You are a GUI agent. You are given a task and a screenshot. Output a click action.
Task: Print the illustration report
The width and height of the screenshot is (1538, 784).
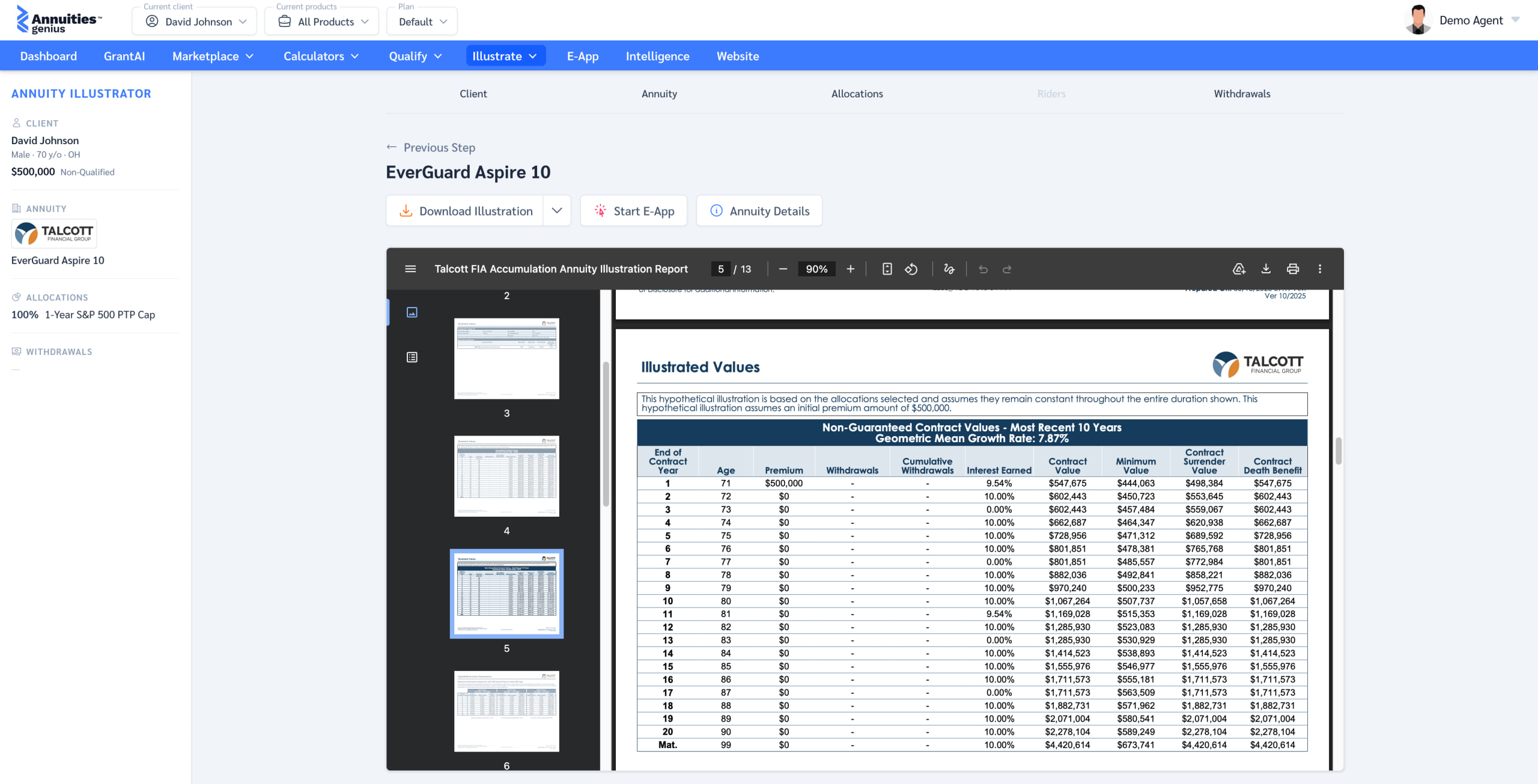[1293, 269]
